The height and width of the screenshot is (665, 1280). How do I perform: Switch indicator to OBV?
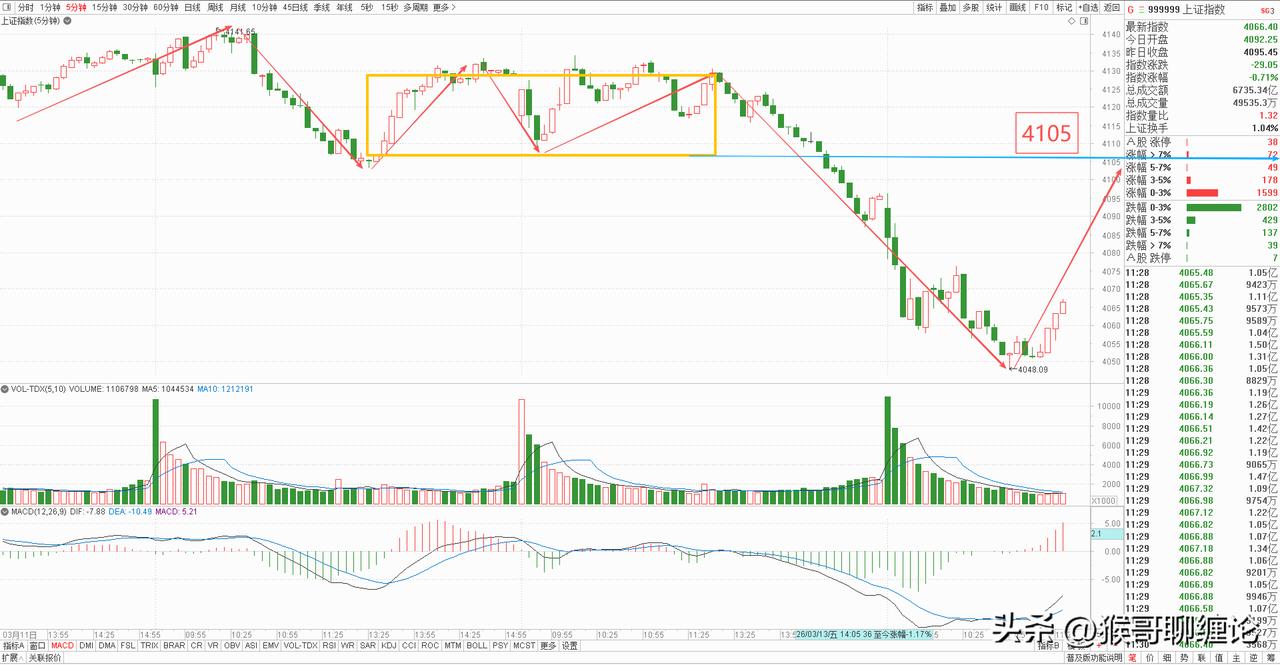(232, 646)
